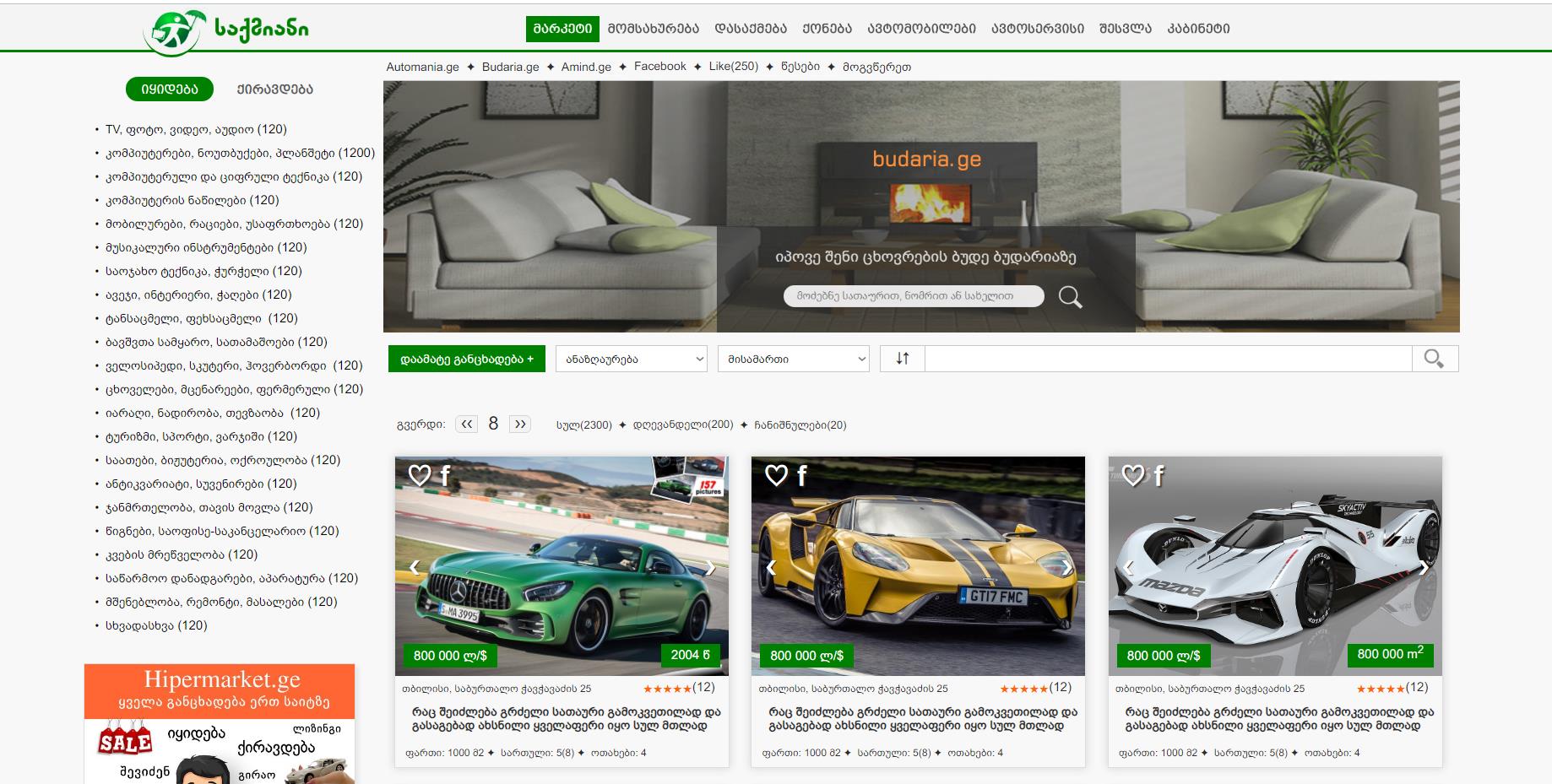Image resolution: width=1552 pixels, height=784 pixels.
Task: Open the ავტომობილები menu item
Action: click(922, 29)
